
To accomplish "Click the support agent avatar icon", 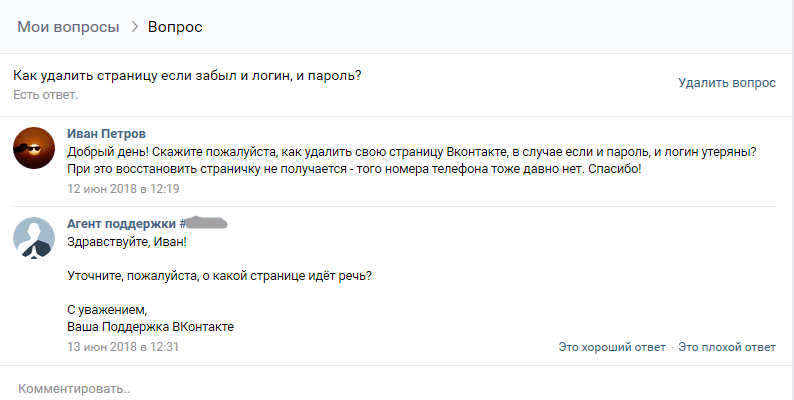I will 34,238.
